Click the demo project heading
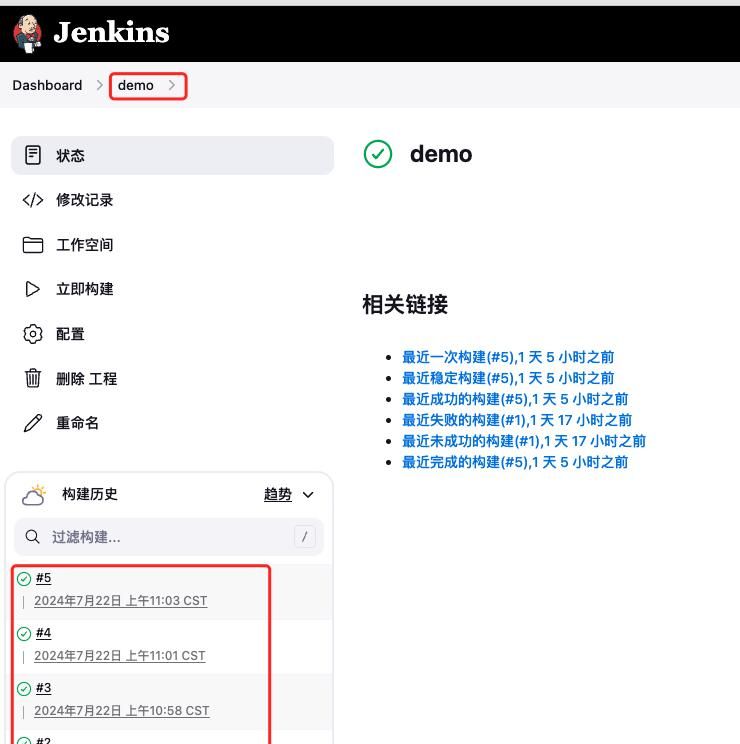740x744 pixels. pyautogui.click(x=441, y=154)
